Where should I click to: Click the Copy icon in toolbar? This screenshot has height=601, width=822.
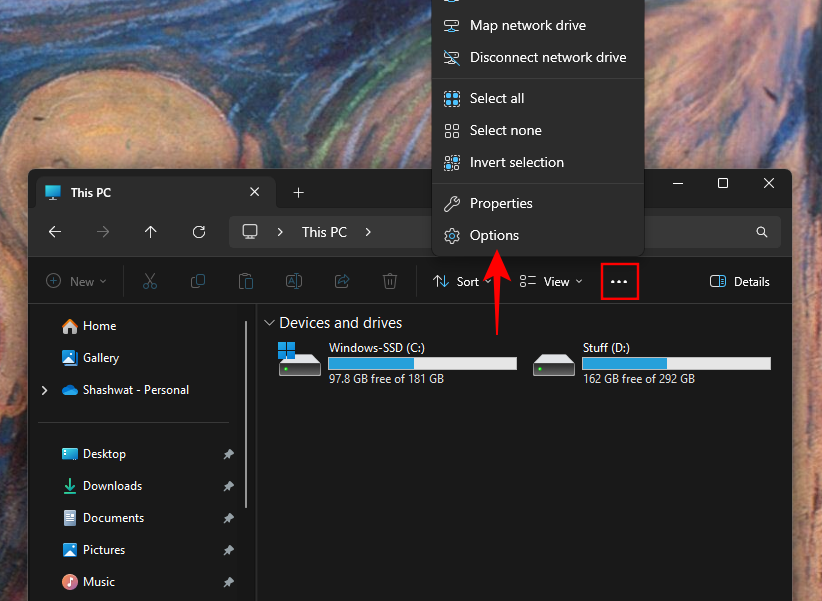point(198,282)
